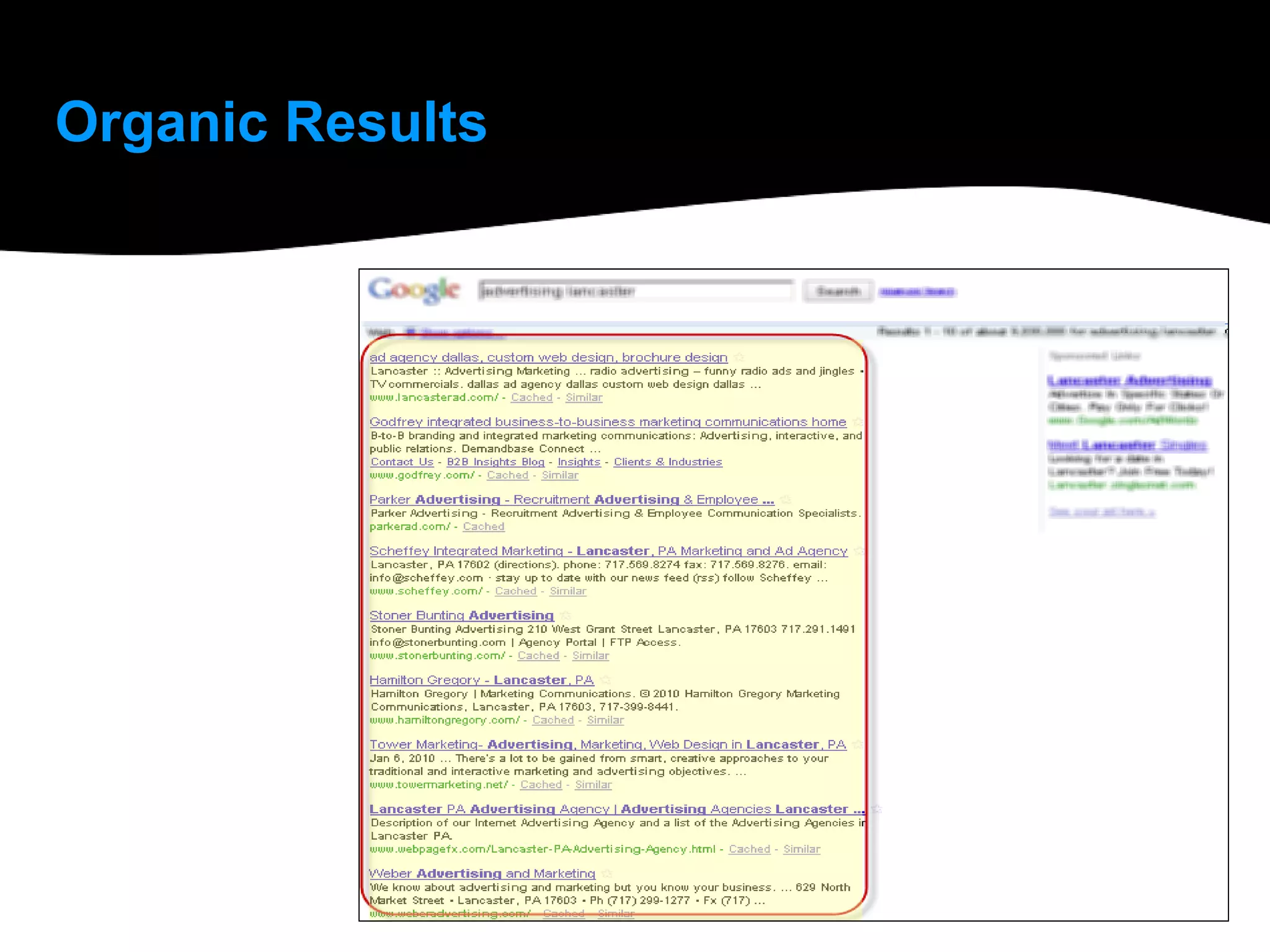
Task: Open the Advanced Search link
Action: point(917,291)
